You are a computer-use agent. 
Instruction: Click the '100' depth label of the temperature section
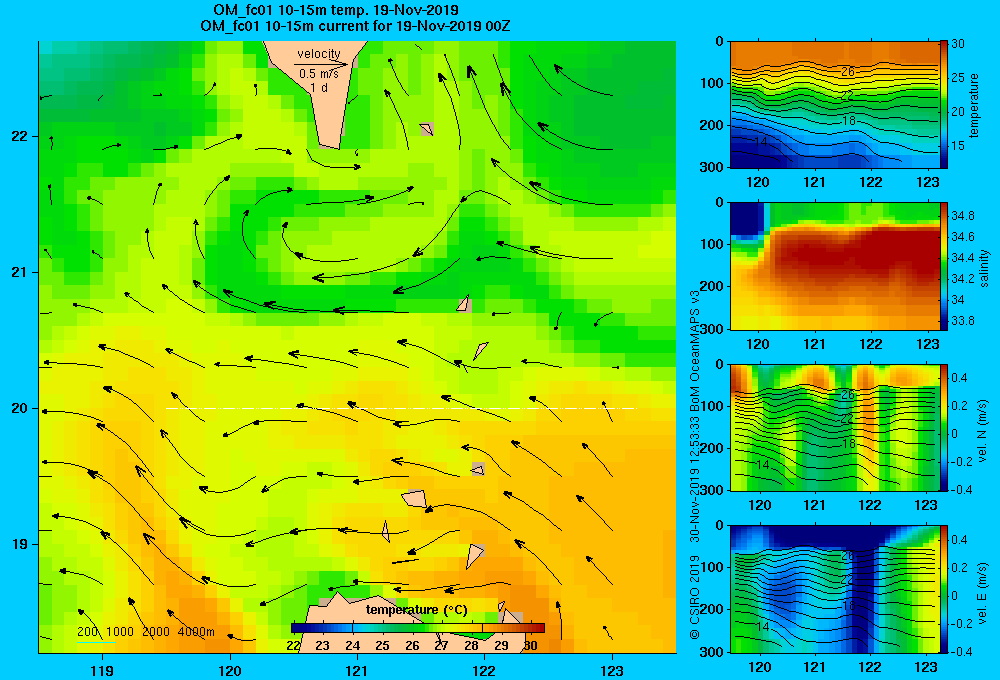click(x=712, y=83)
